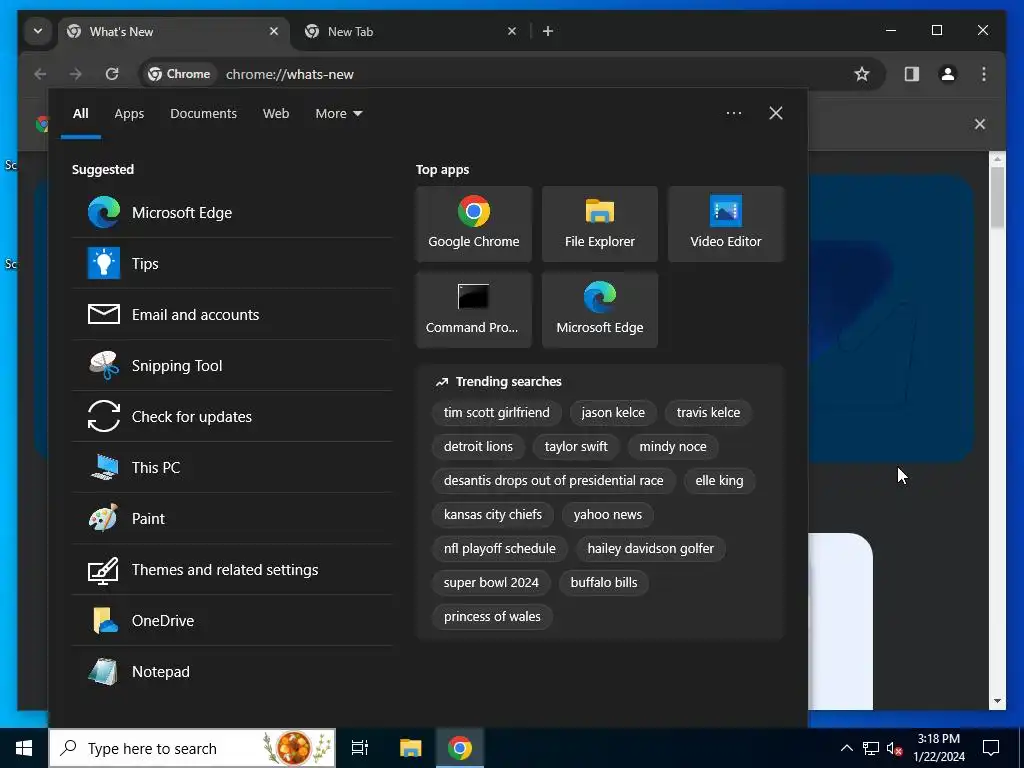The height and width of the screenshot is (768, 1024).
Task: Open the network tray icon
Action: (x=871, y=748)
